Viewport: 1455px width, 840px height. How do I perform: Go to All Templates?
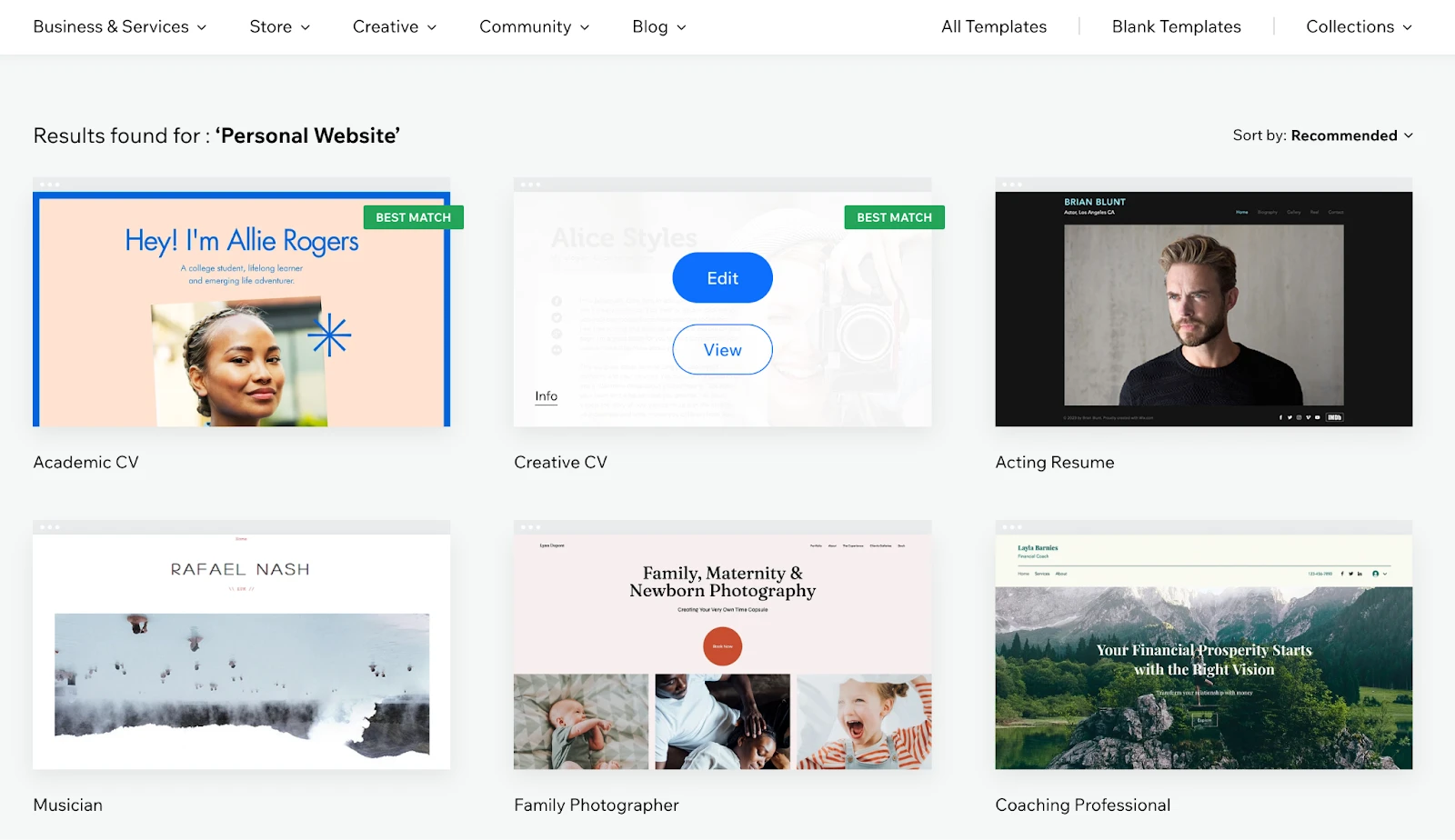[993, 27]
